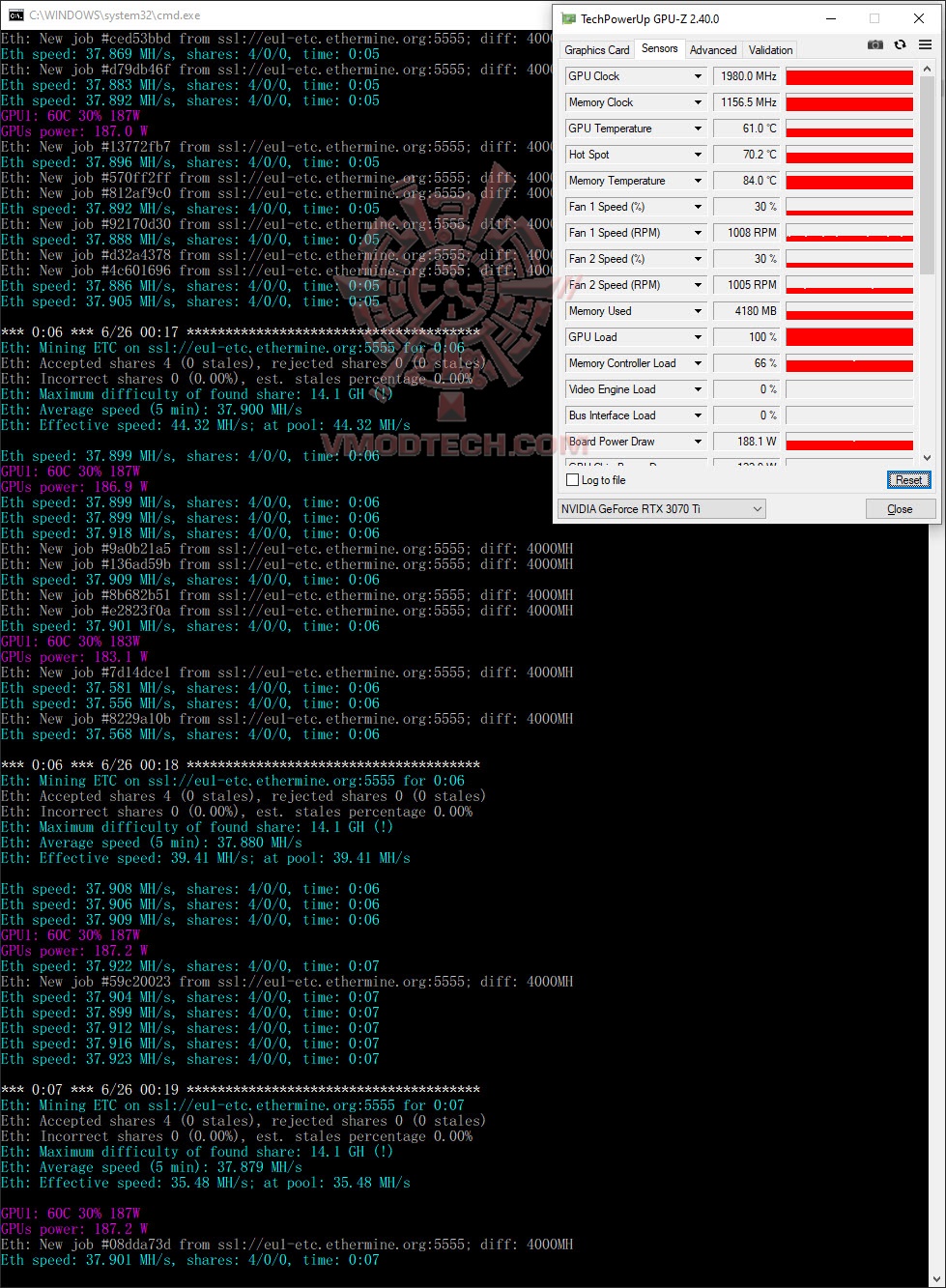Click '*** 0:06 *** 6/26 00:18' header line

pyautogui.click(x=241, y=765)
